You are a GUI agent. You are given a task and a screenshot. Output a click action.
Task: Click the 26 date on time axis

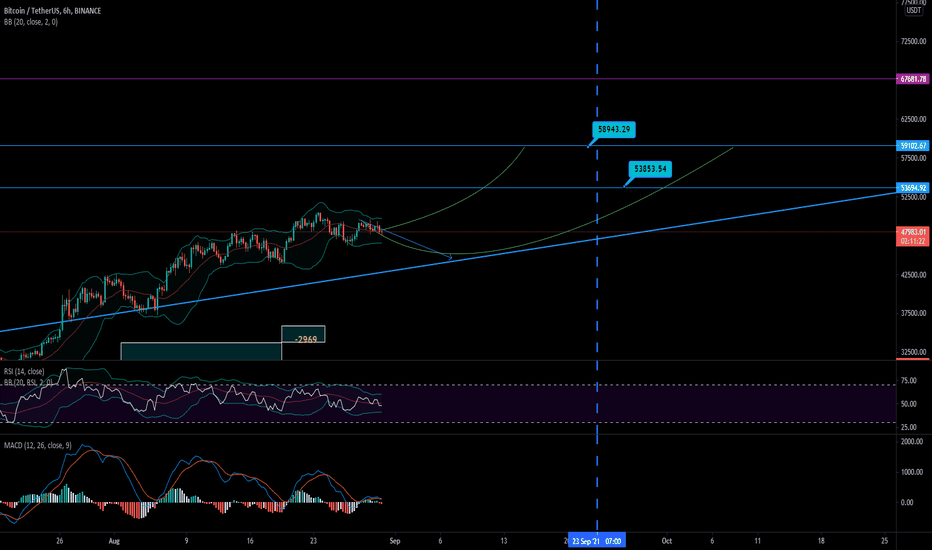[x=59, y=541]
